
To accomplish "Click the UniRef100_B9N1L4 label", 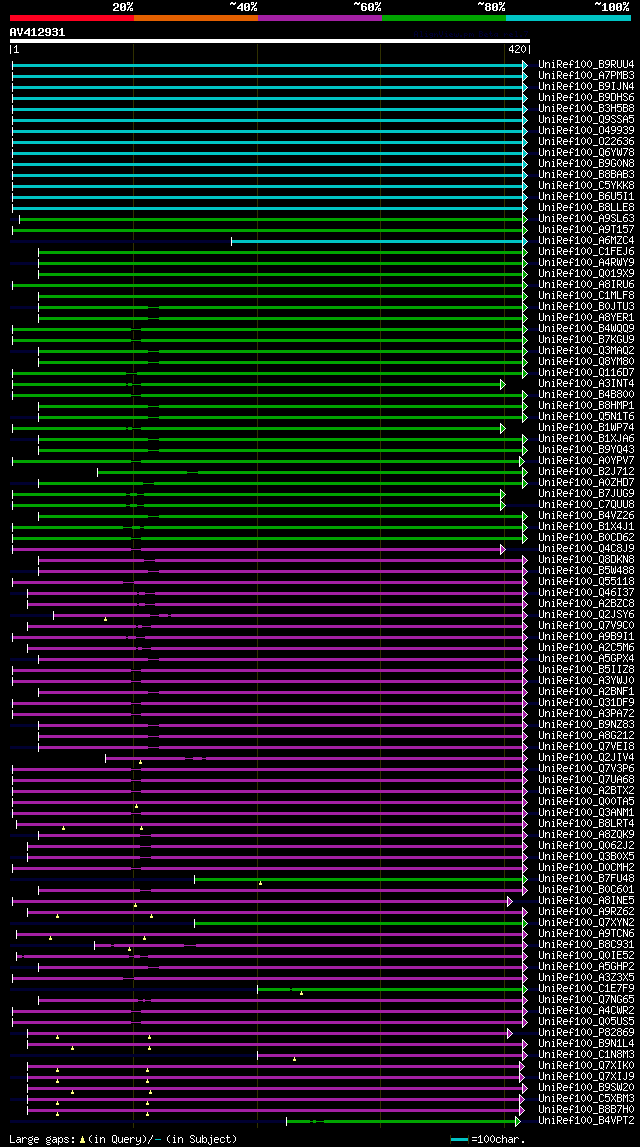I will coord(586,1044).
